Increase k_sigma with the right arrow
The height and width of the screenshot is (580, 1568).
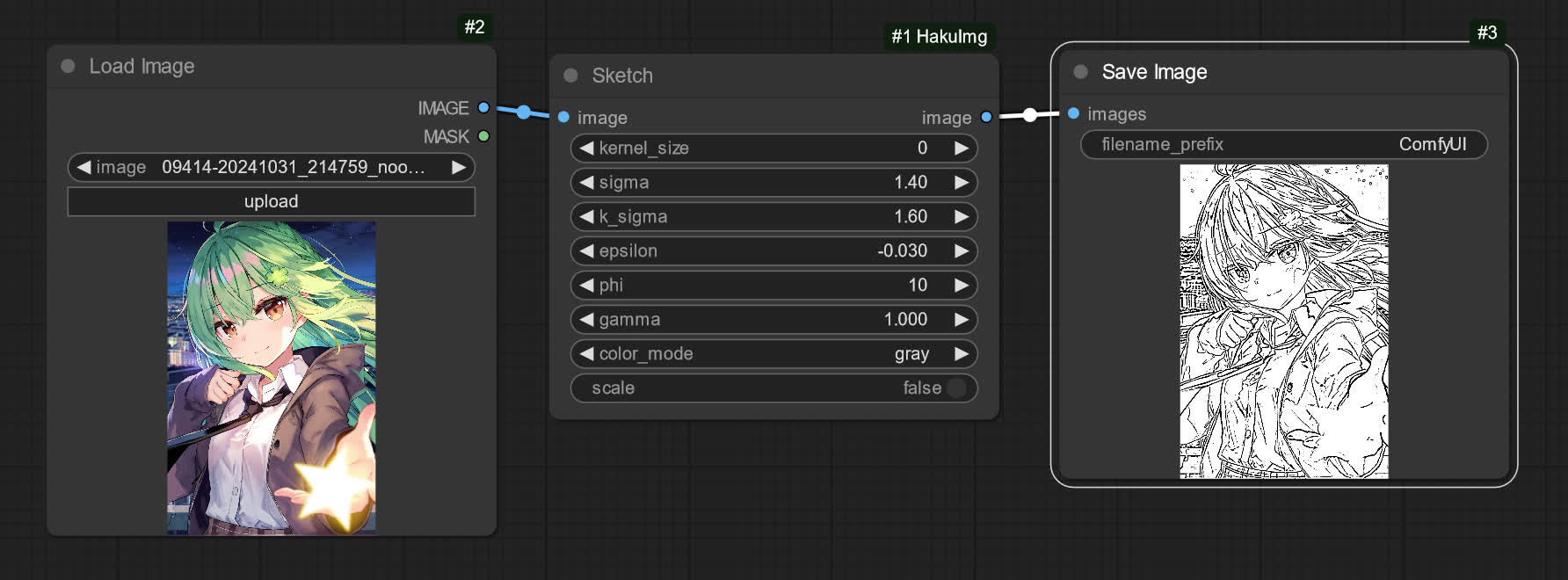[x=962, y=216]
